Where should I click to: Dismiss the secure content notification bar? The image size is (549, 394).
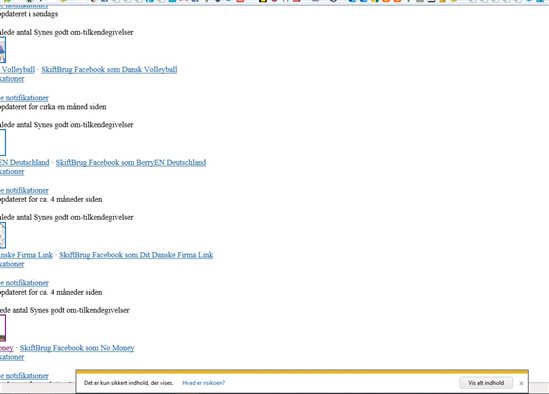[521, 383]
